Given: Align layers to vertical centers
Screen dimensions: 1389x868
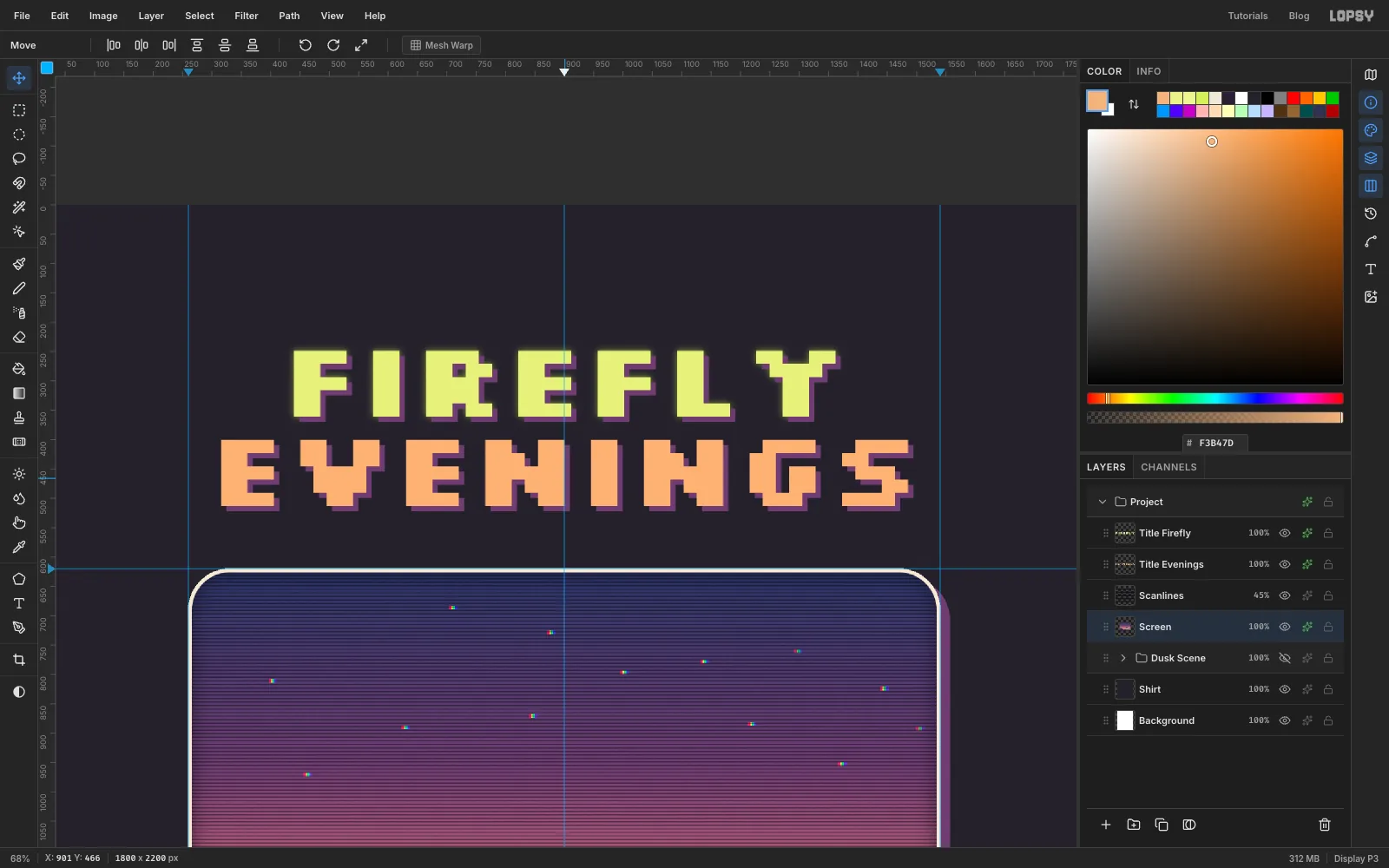Looking at the screenshot, I should pos(225,45).
